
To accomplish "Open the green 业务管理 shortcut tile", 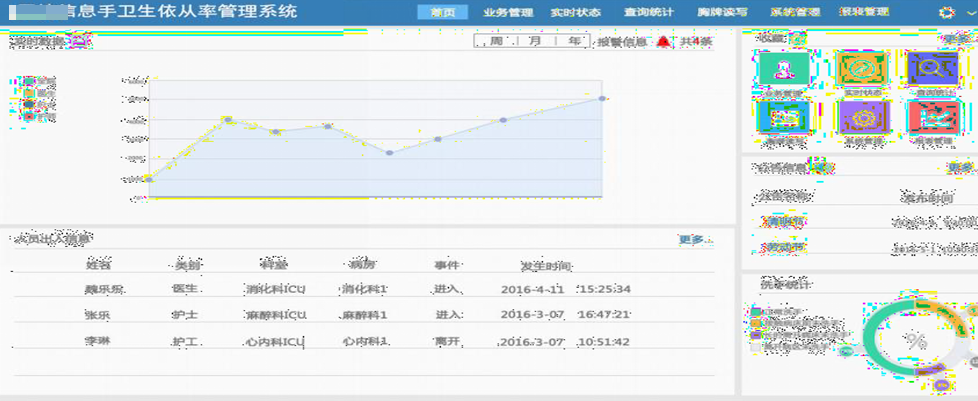I will 783,69.
